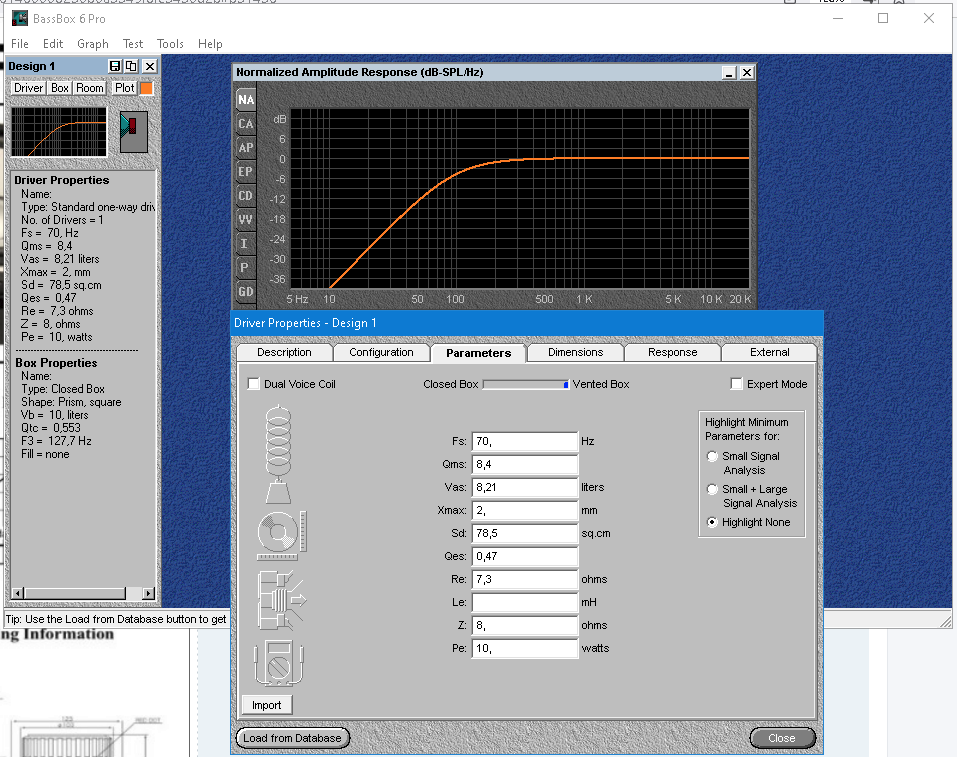Switch to the EP graph side tab
This screenshot has width=957, height=757.
[245, 172]
